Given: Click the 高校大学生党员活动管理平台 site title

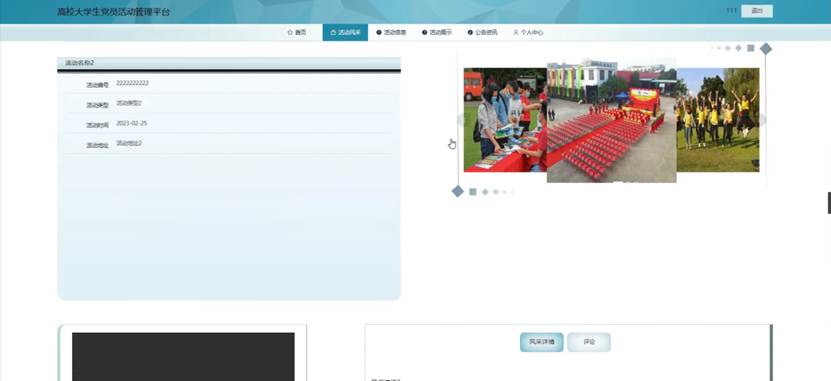Looking at the screenshot, I should tap(113, 12).
